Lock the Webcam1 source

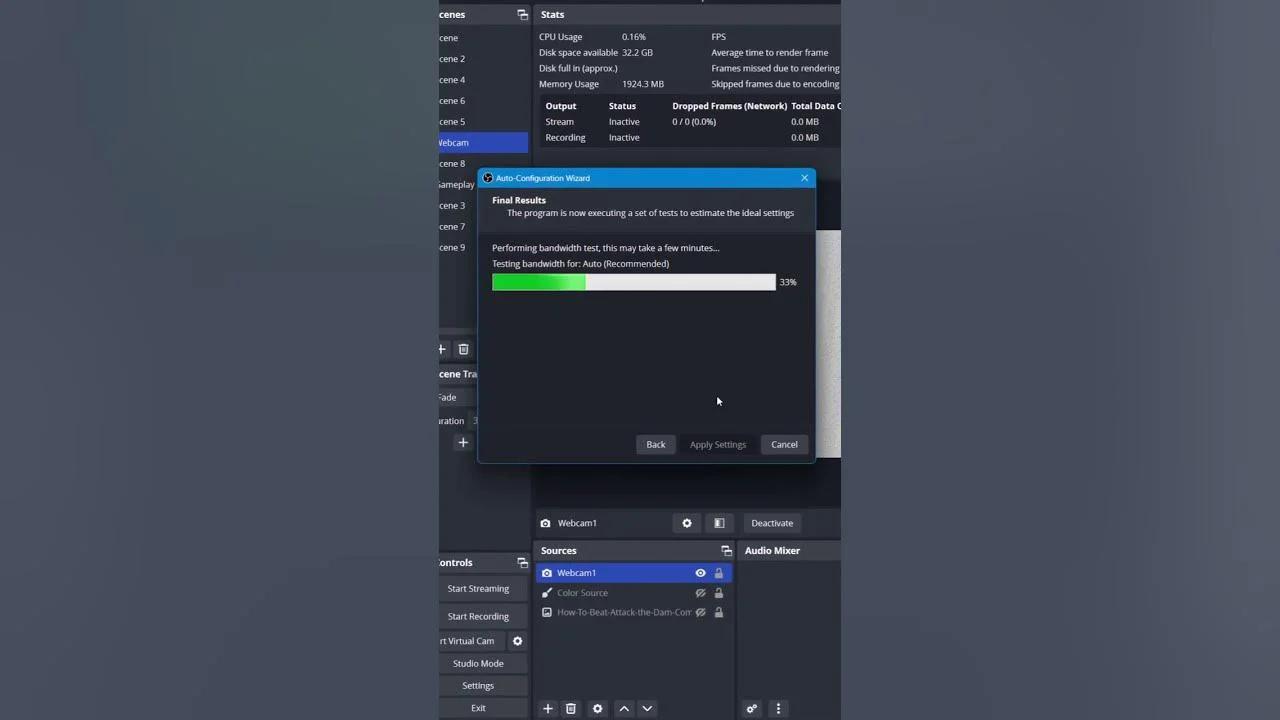718,573
